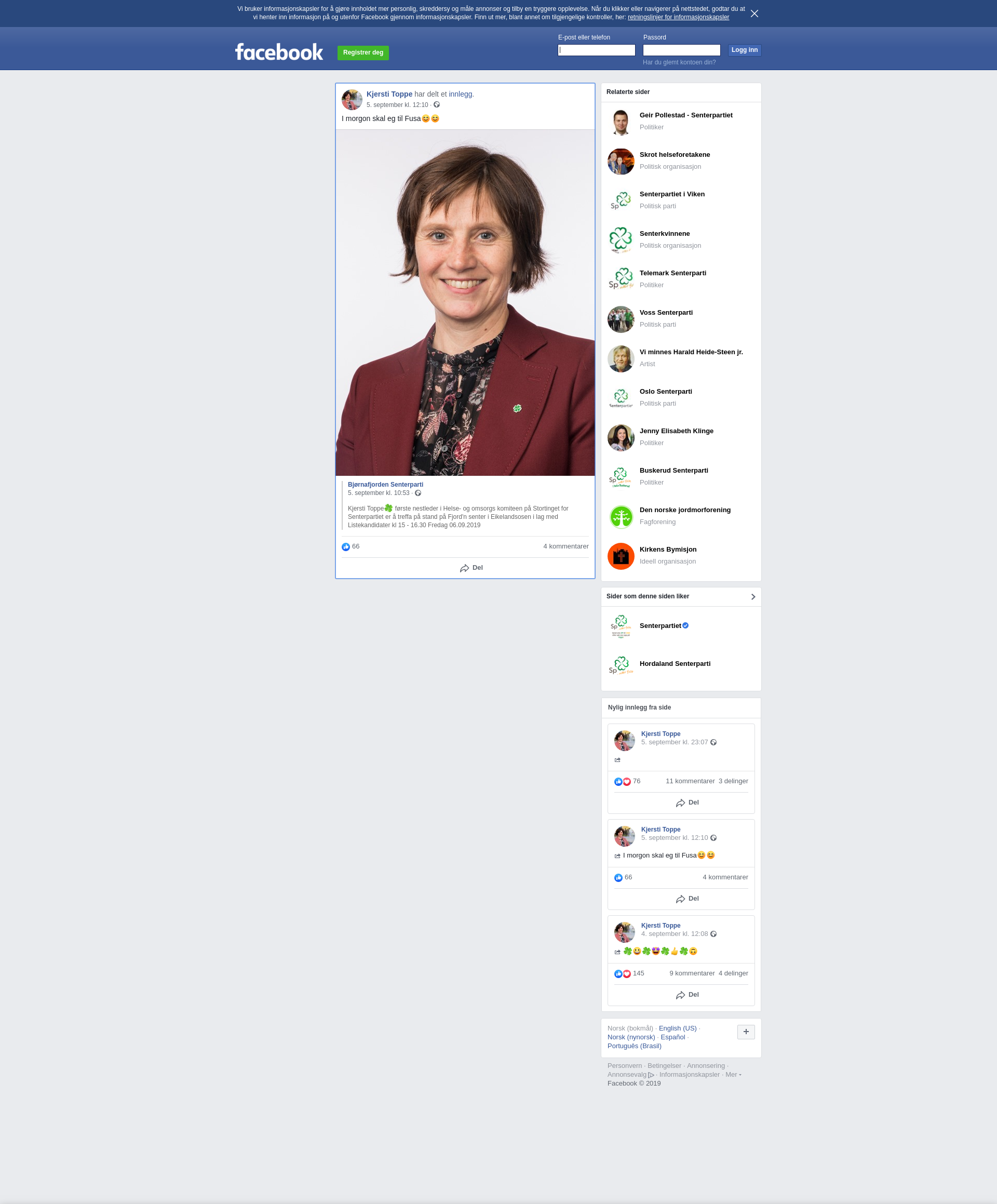Viewport: 997px width, 1204px height.
Task: Open Kirkens Bymisjon orange logo
Action: tap(621, 556)
